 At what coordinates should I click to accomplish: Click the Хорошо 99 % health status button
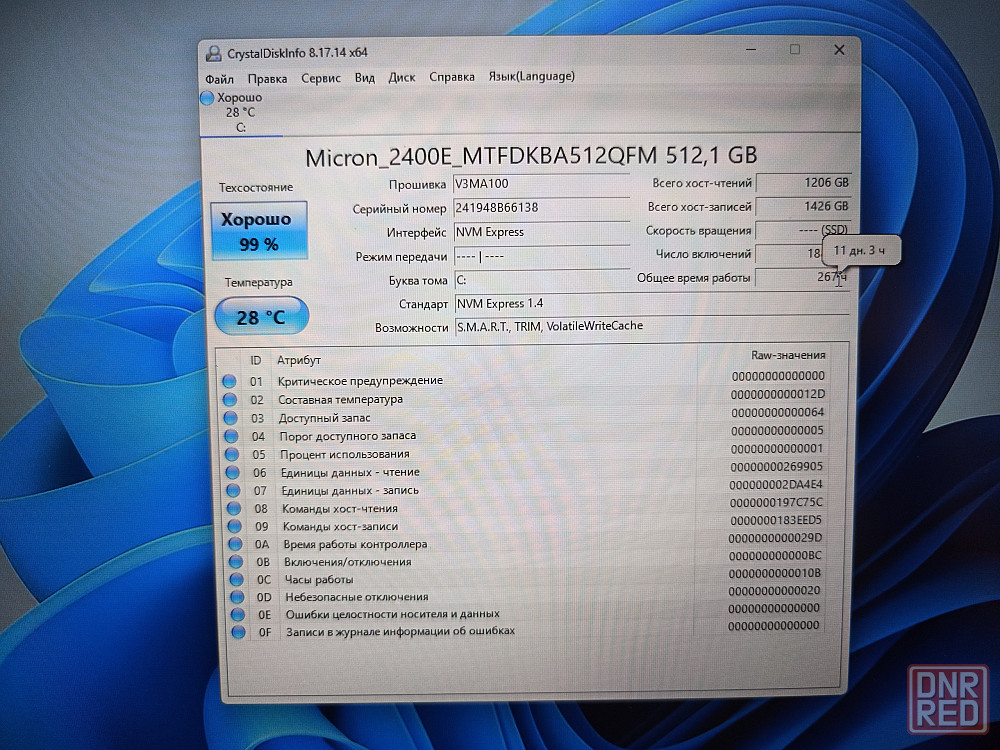coord(259,231)
